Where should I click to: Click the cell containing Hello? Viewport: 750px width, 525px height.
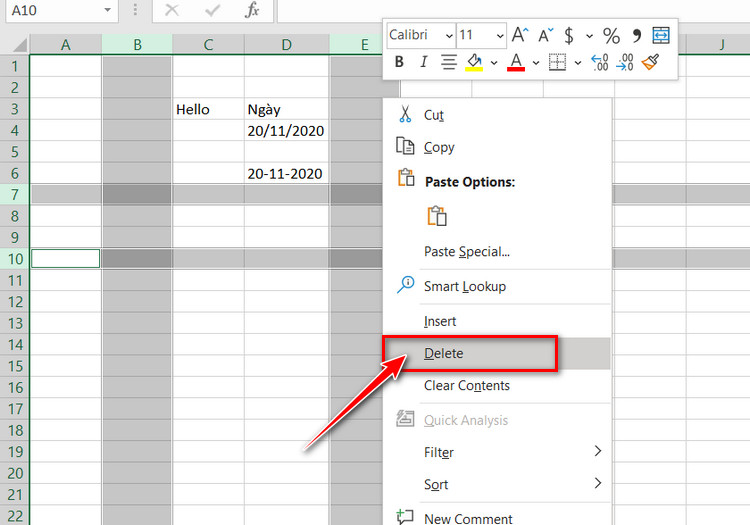point(208,109)
